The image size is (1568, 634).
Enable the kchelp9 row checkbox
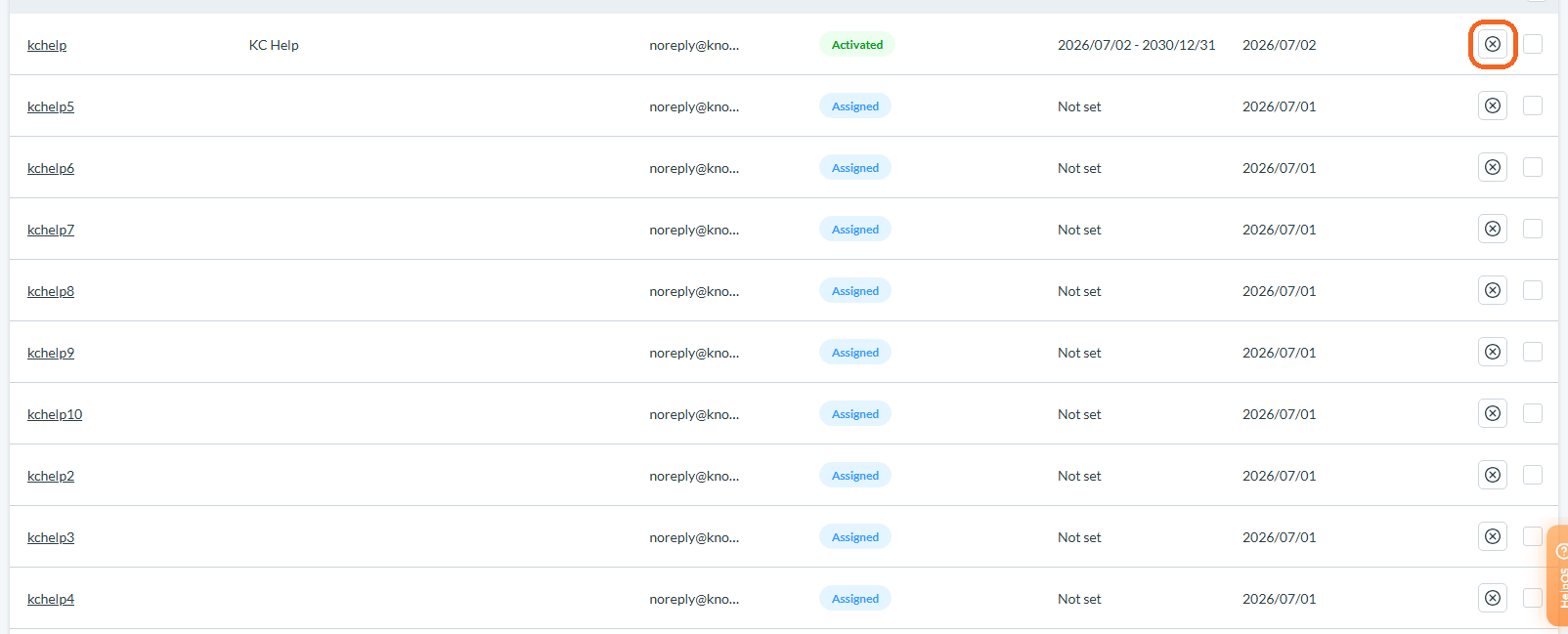1533,352
